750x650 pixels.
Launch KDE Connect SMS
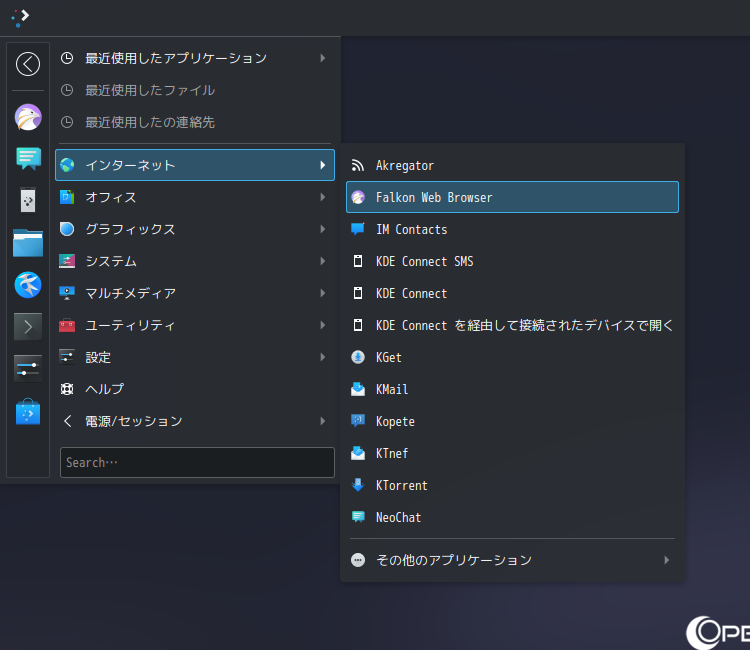[x=512, y=261]
